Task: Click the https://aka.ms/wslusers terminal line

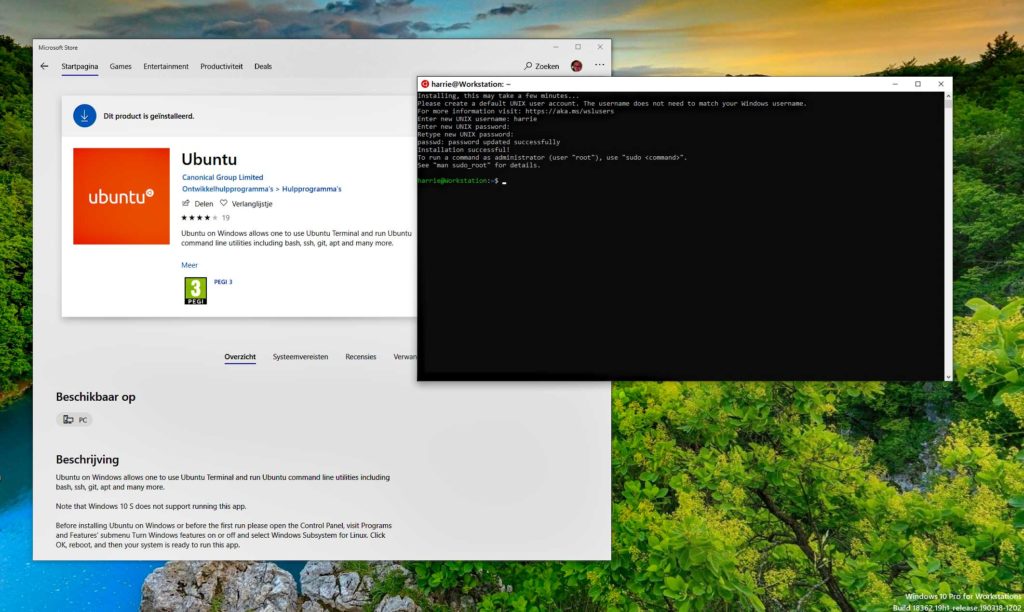Action: tap(516, 111)
